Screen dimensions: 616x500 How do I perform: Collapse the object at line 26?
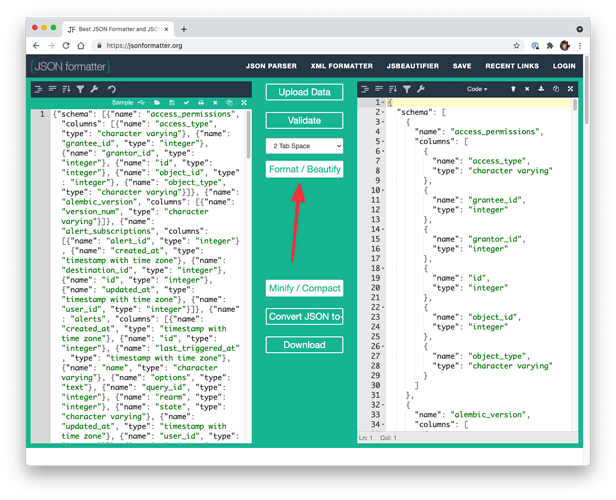click(383, 346)
